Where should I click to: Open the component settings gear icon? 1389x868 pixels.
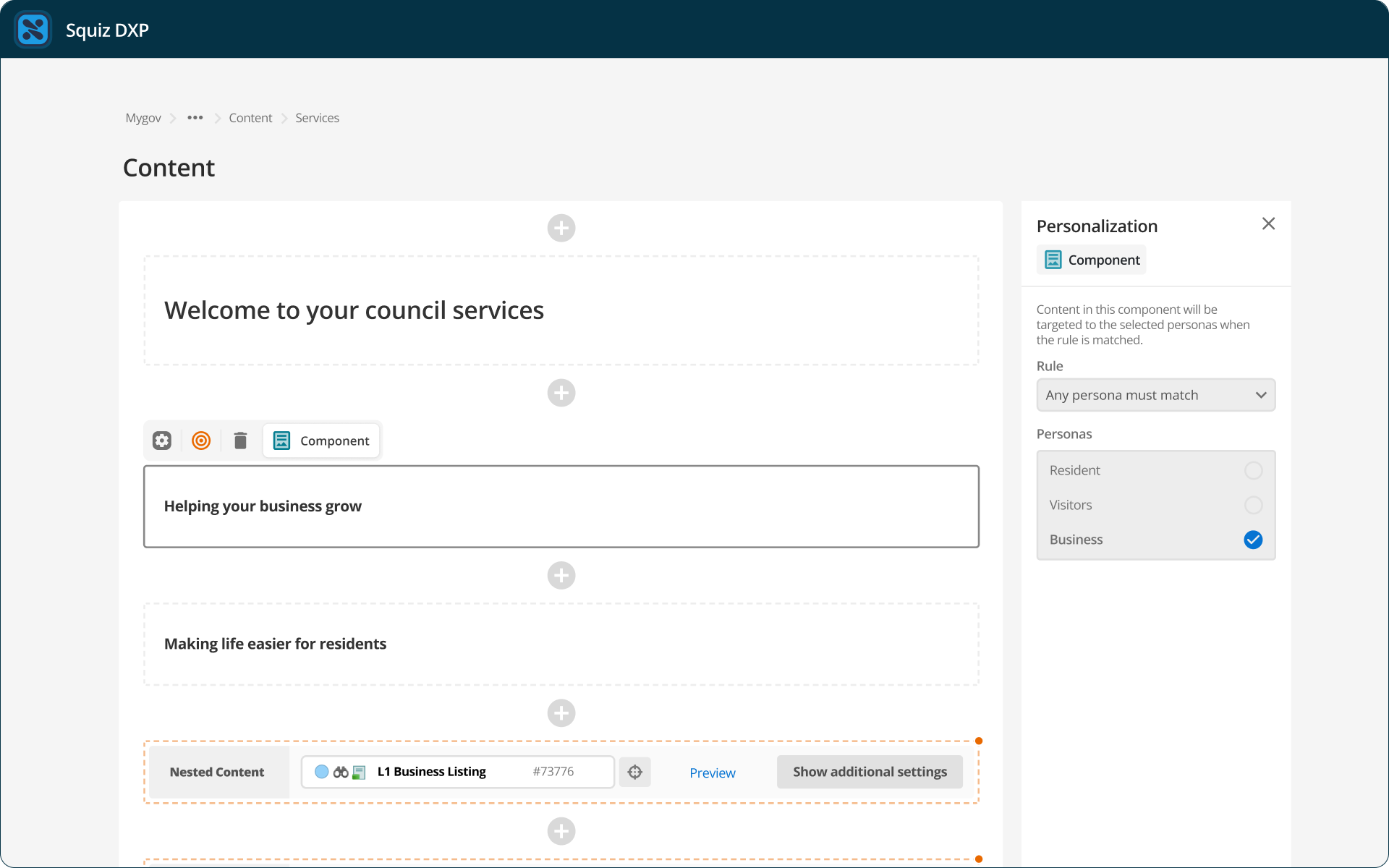click(162, 441)
